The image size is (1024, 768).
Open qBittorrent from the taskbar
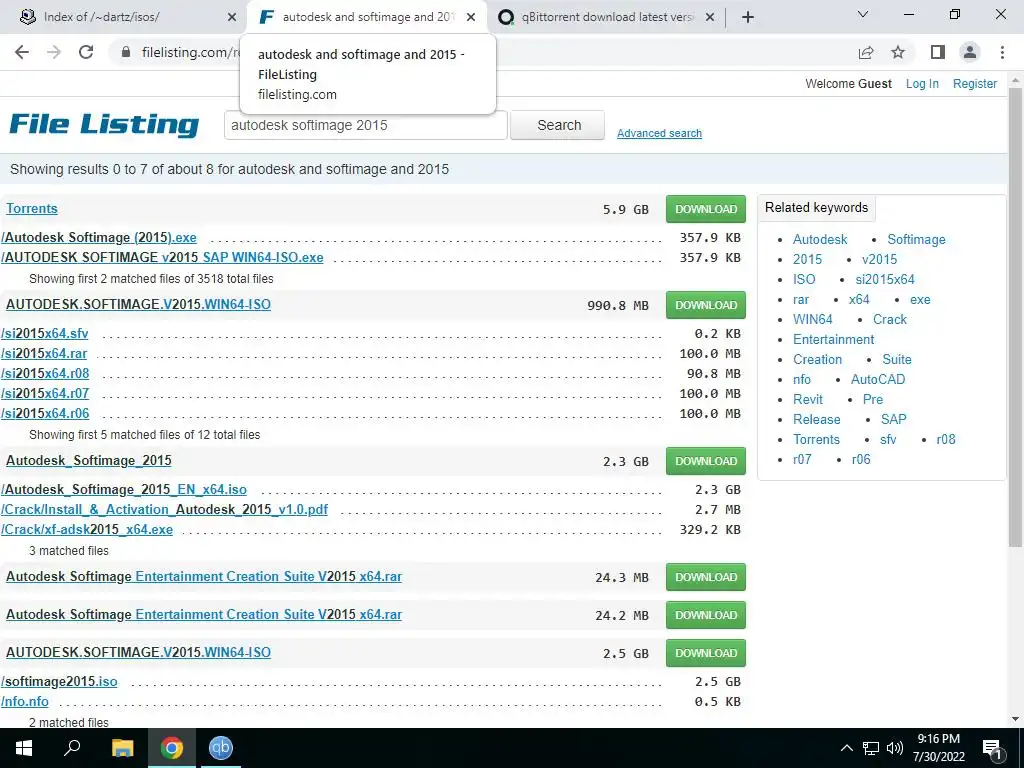[x=221, y=748]
